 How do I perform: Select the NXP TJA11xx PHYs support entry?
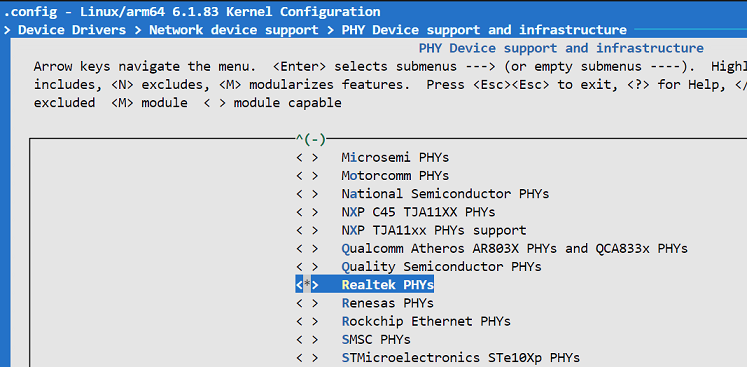[x=434, y=230]
